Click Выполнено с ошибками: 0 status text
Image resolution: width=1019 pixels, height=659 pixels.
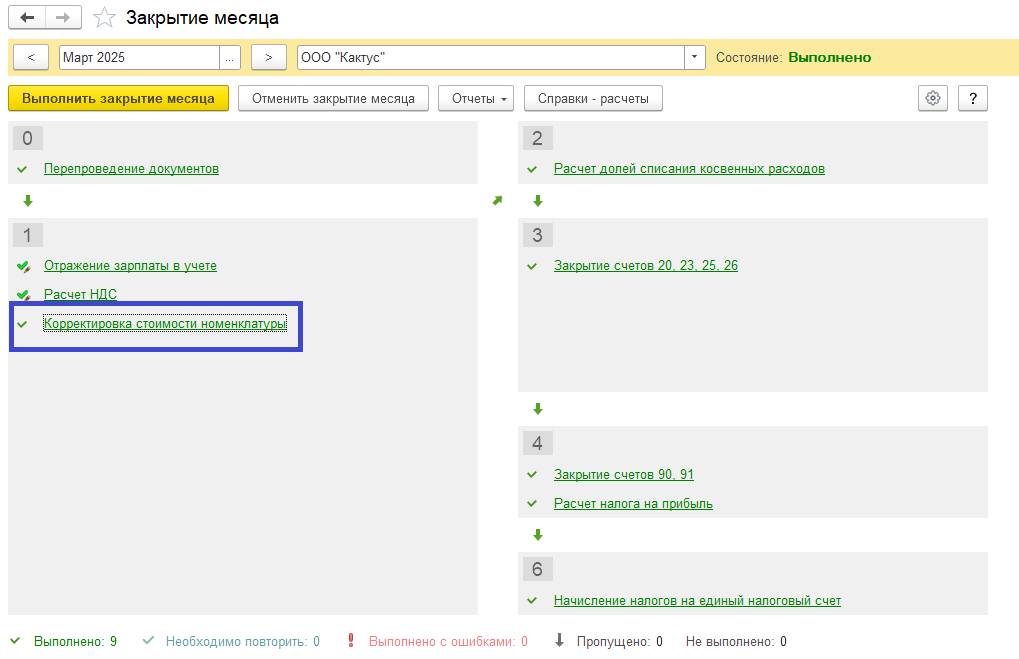point(448,641)
